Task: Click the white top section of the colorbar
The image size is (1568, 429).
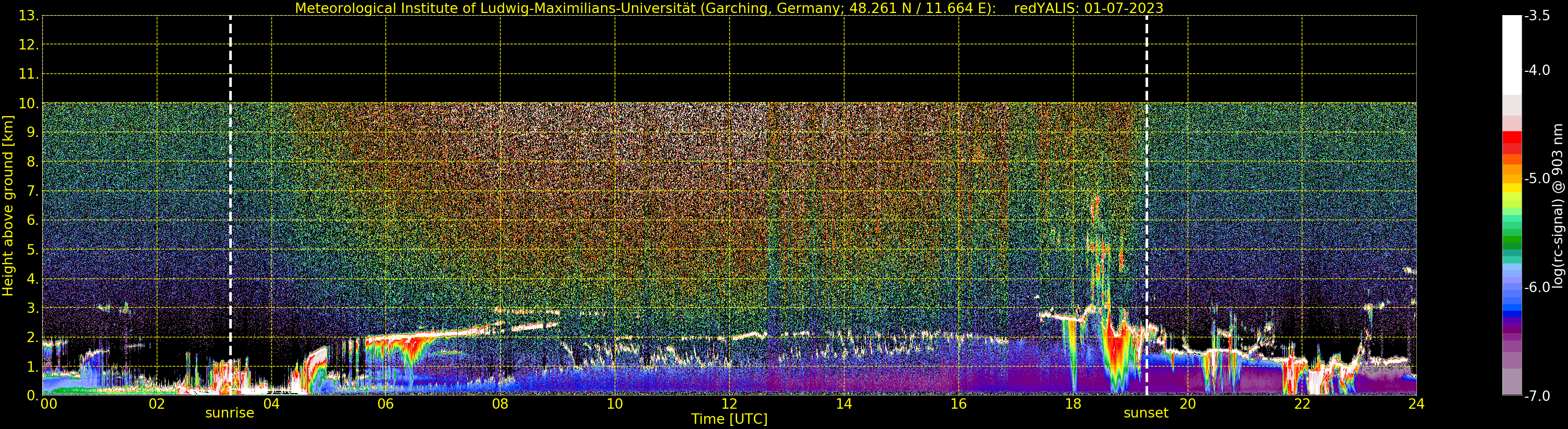Action: pos(1511,55)
